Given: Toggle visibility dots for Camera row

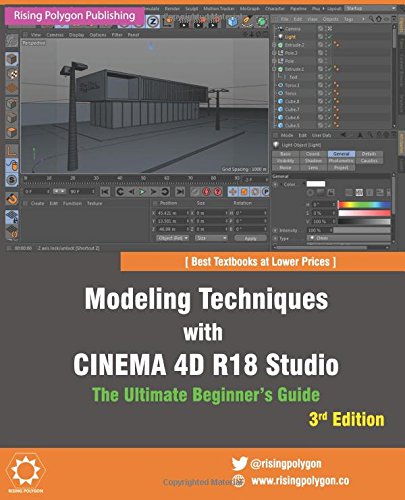Looking at the screenshot, I should pyautogui.click(x=325, y=29).
